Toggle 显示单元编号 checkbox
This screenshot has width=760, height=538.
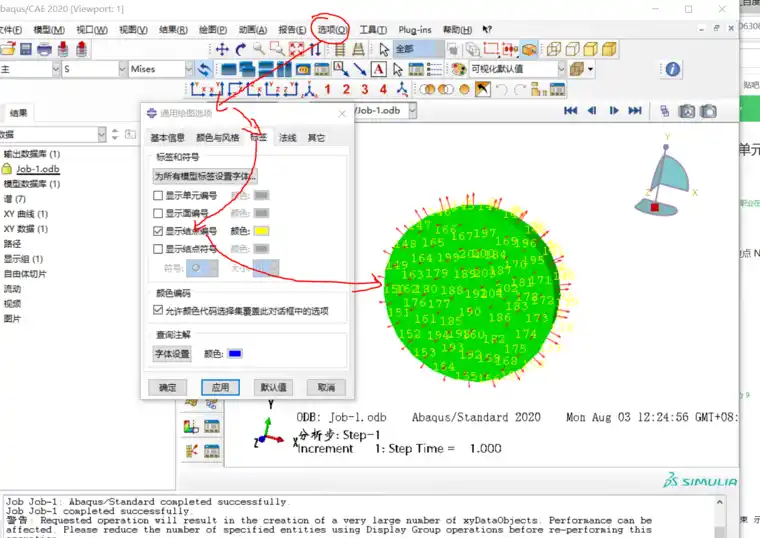158,195
